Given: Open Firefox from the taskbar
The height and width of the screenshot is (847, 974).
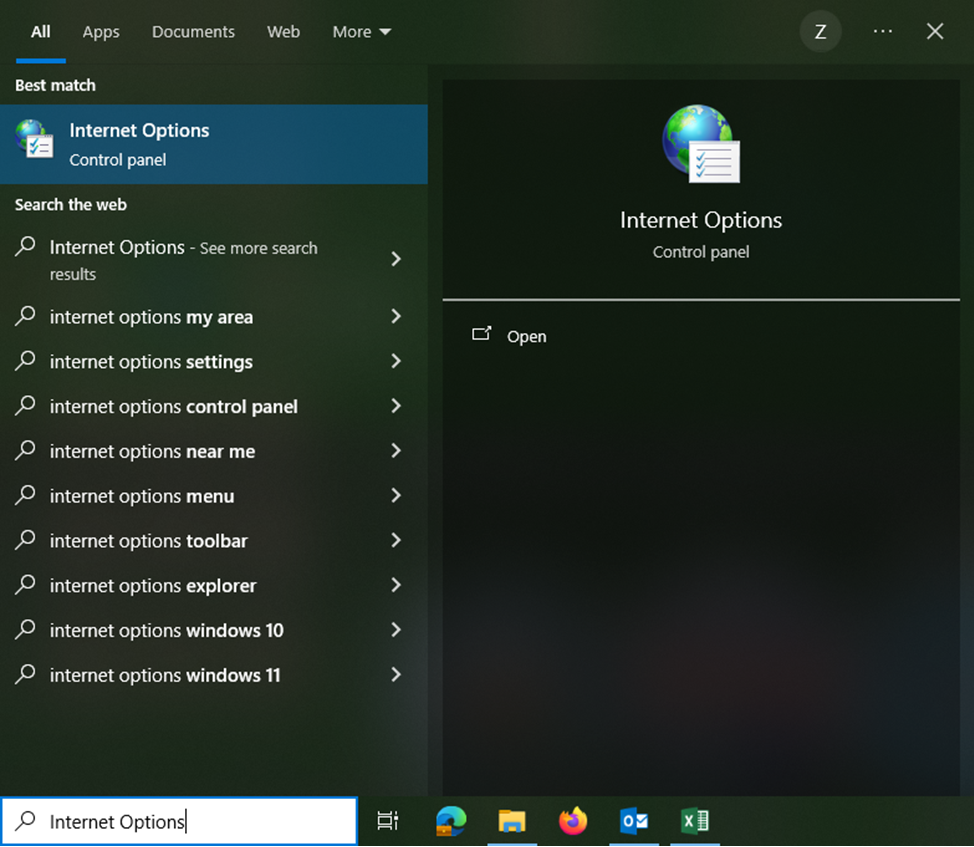Looking at the screenshot, I should tap(573, 821).
